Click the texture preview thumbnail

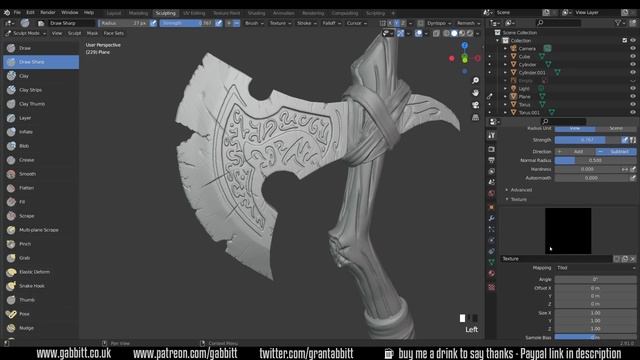(x=568, y=231)
